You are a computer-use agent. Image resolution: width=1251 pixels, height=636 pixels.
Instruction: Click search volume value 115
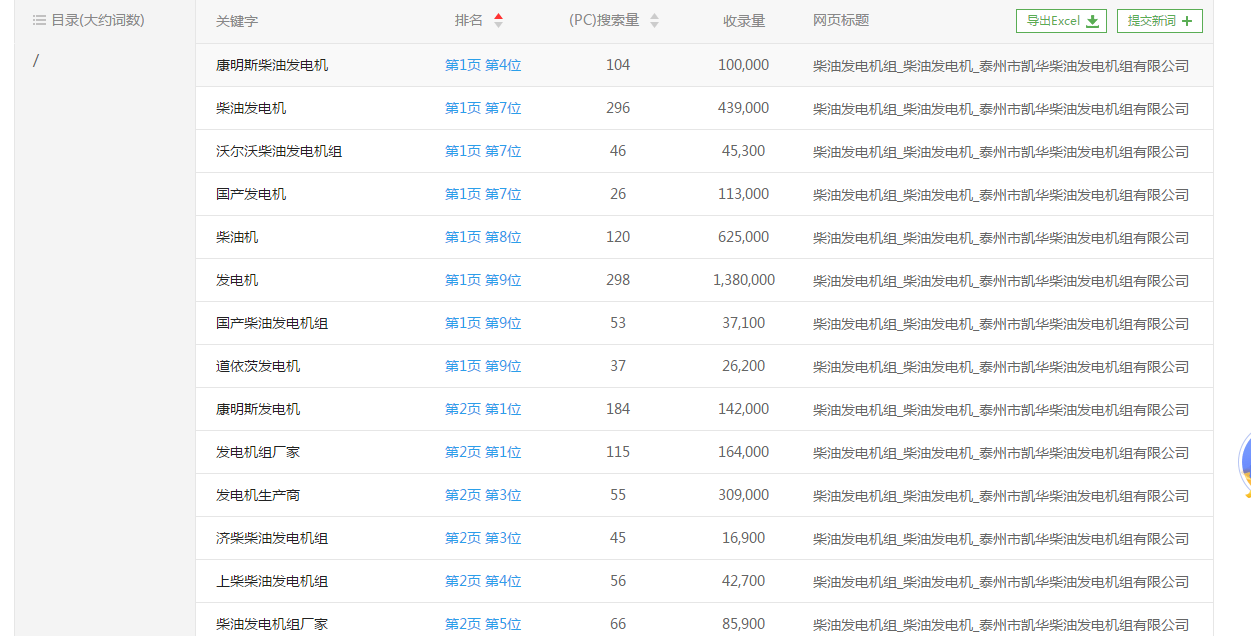point(618,452)
